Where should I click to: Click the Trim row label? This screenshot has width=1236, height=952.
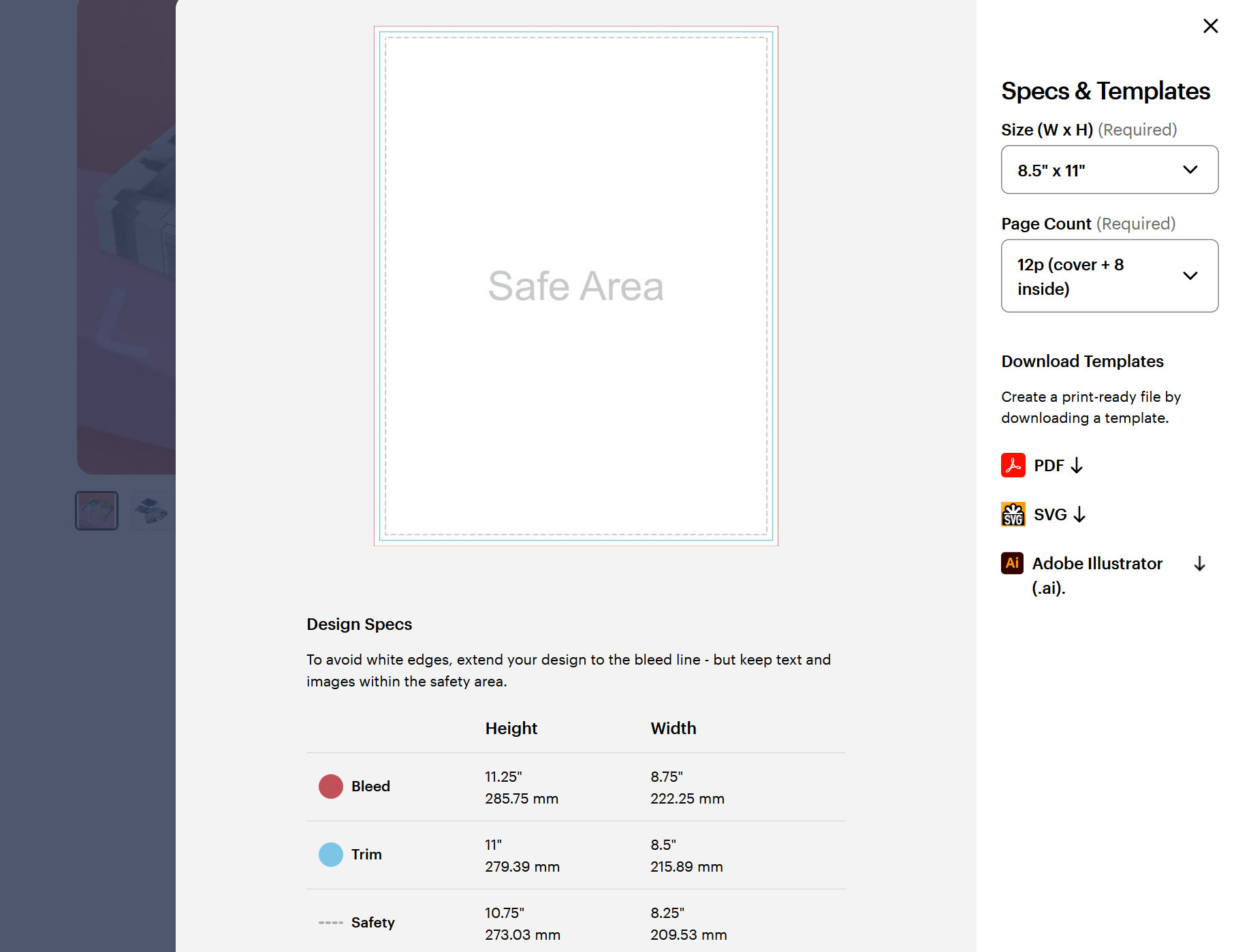[x=366, y=855]
